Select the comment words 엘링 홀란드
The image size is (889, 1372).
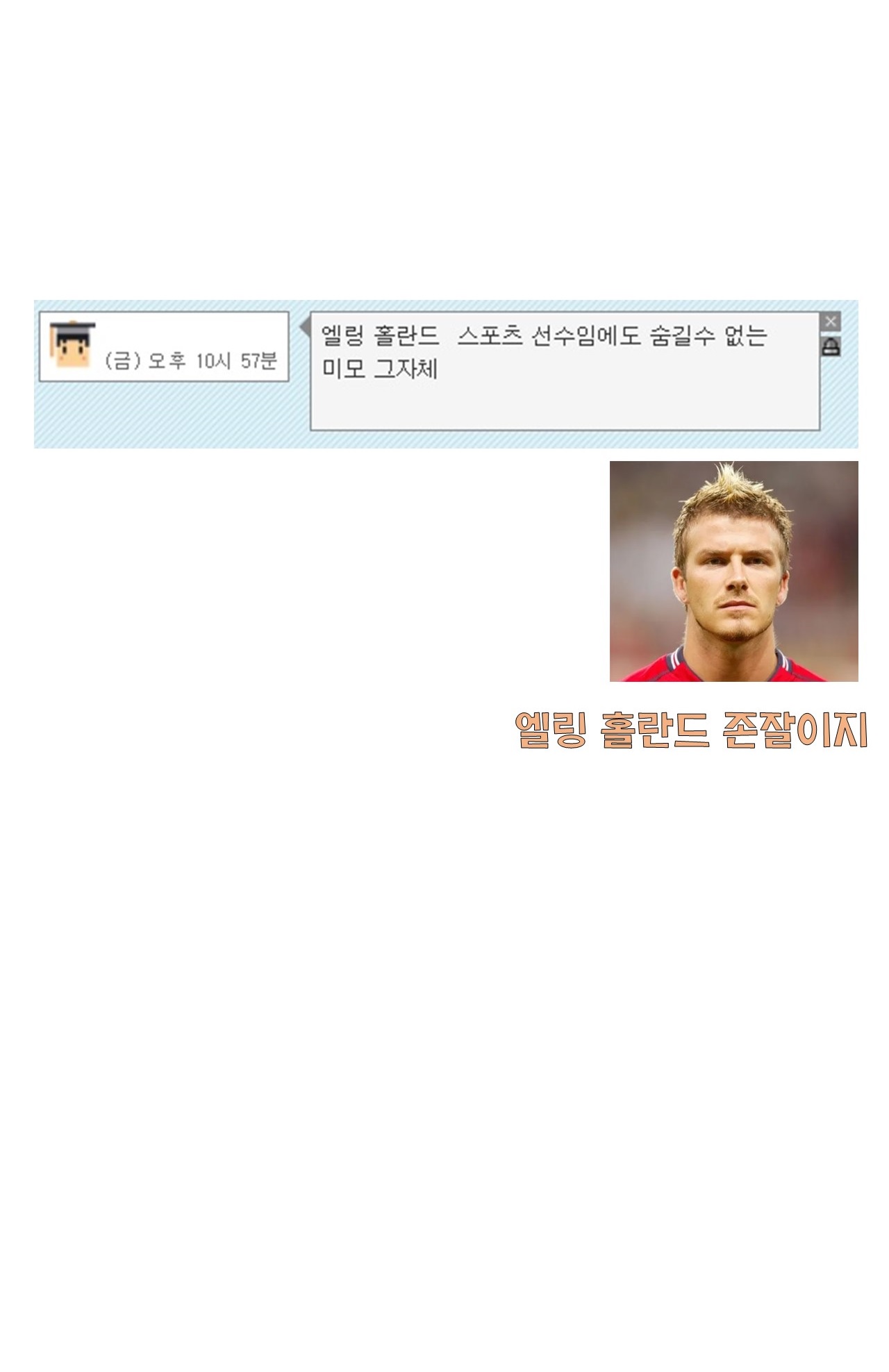tap(380, 336)
